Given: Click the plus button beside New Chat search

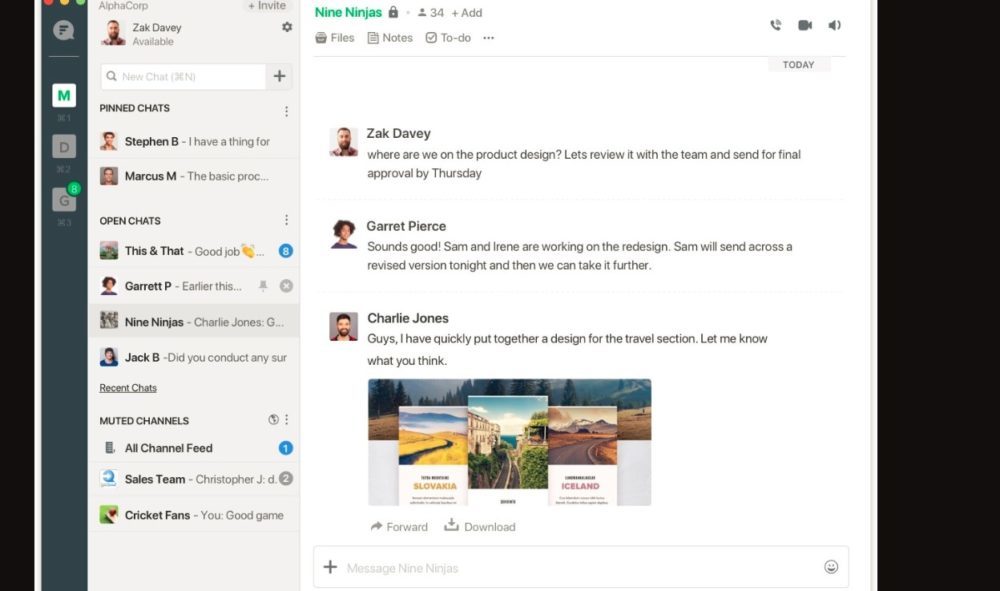Looking at the screenshot, I should pyautogui.click(x=280, y=76).
